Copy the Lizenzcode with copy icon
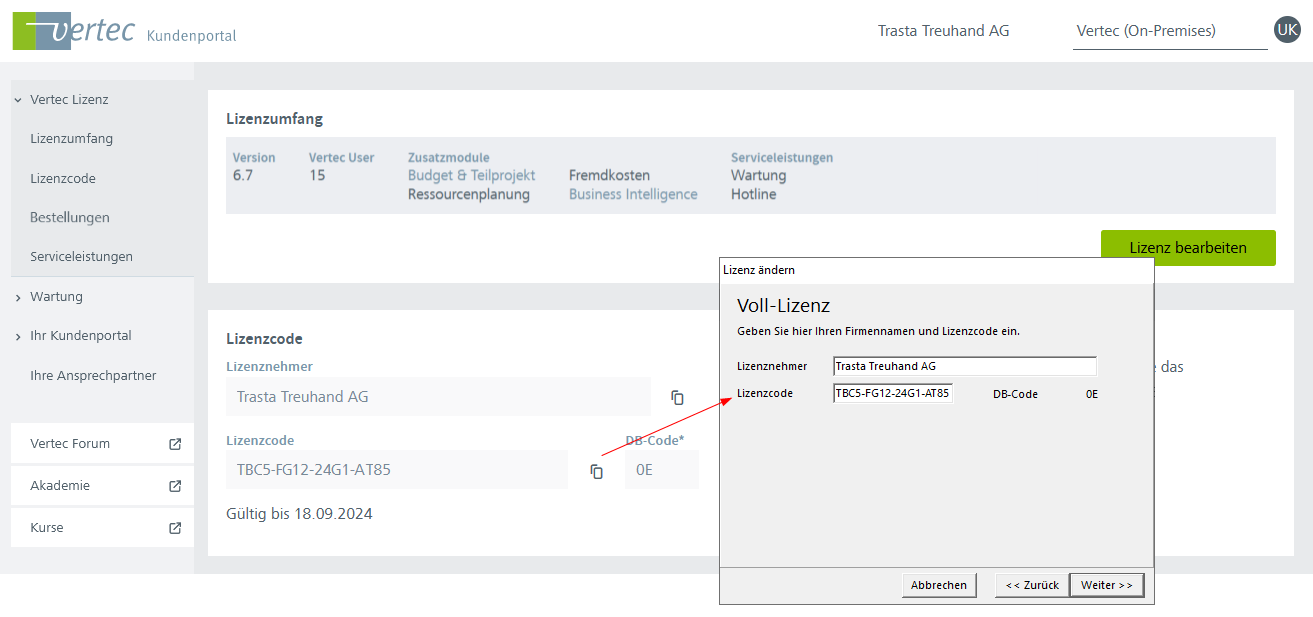 point(596,471)
